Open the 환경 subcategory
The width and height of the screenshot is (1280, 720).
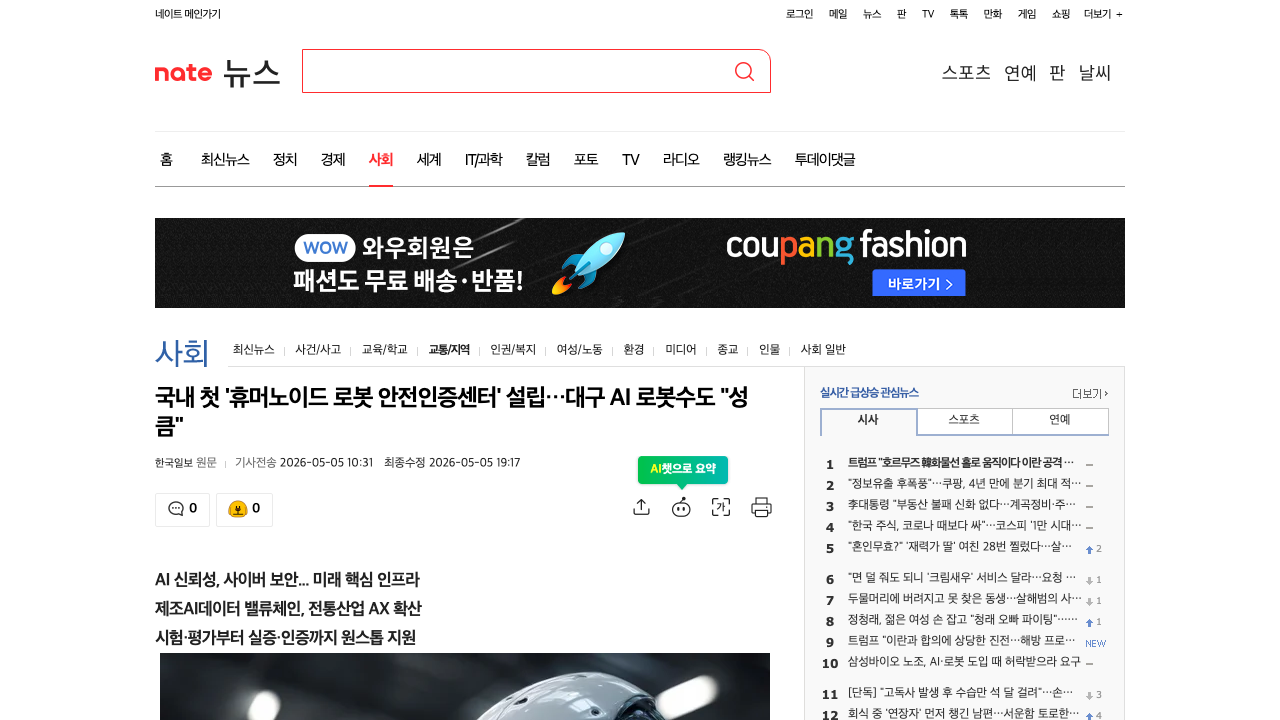click(634, 349)
